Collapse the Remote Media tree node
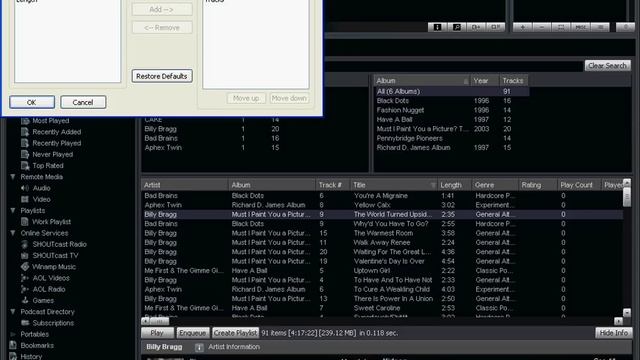640x360 pixels. click(13, 177)
